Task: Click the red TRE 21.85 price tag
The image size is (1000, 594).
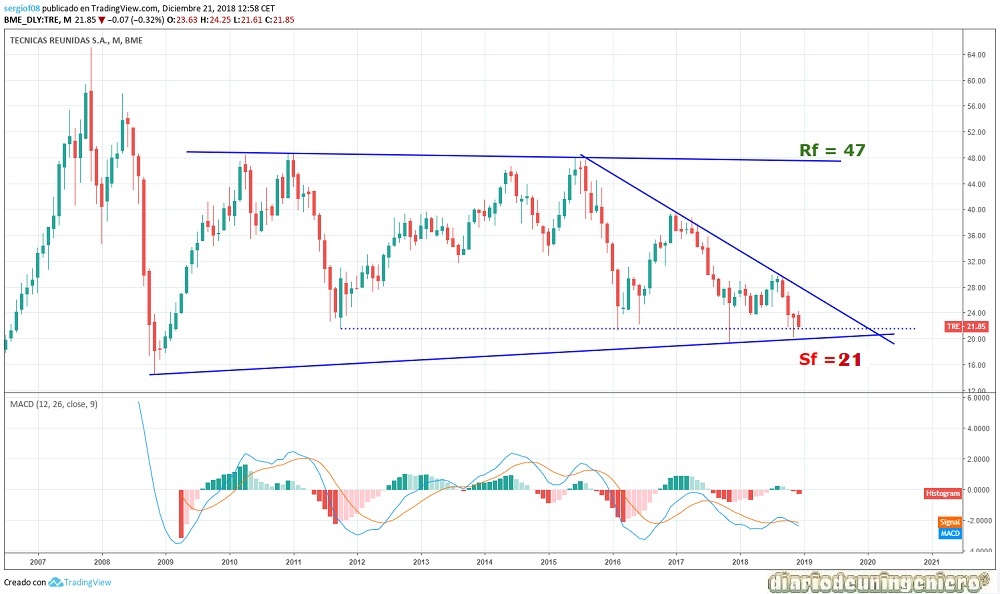Action: coord(966,327)
